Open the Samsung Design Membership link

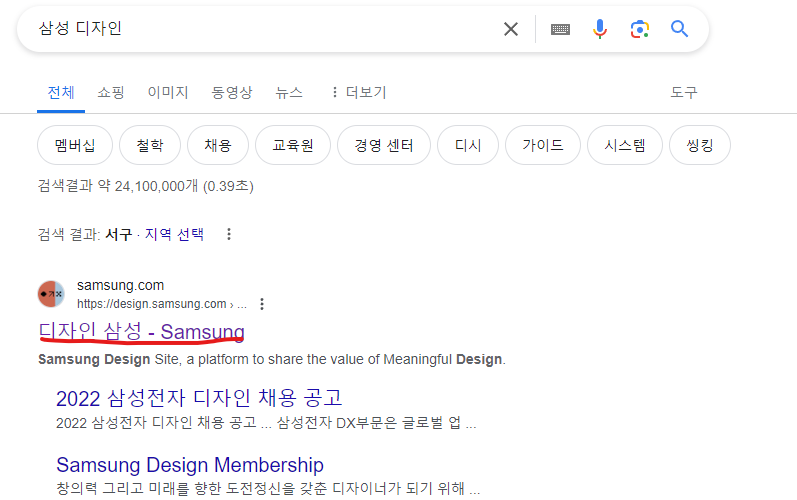[190, 464]
